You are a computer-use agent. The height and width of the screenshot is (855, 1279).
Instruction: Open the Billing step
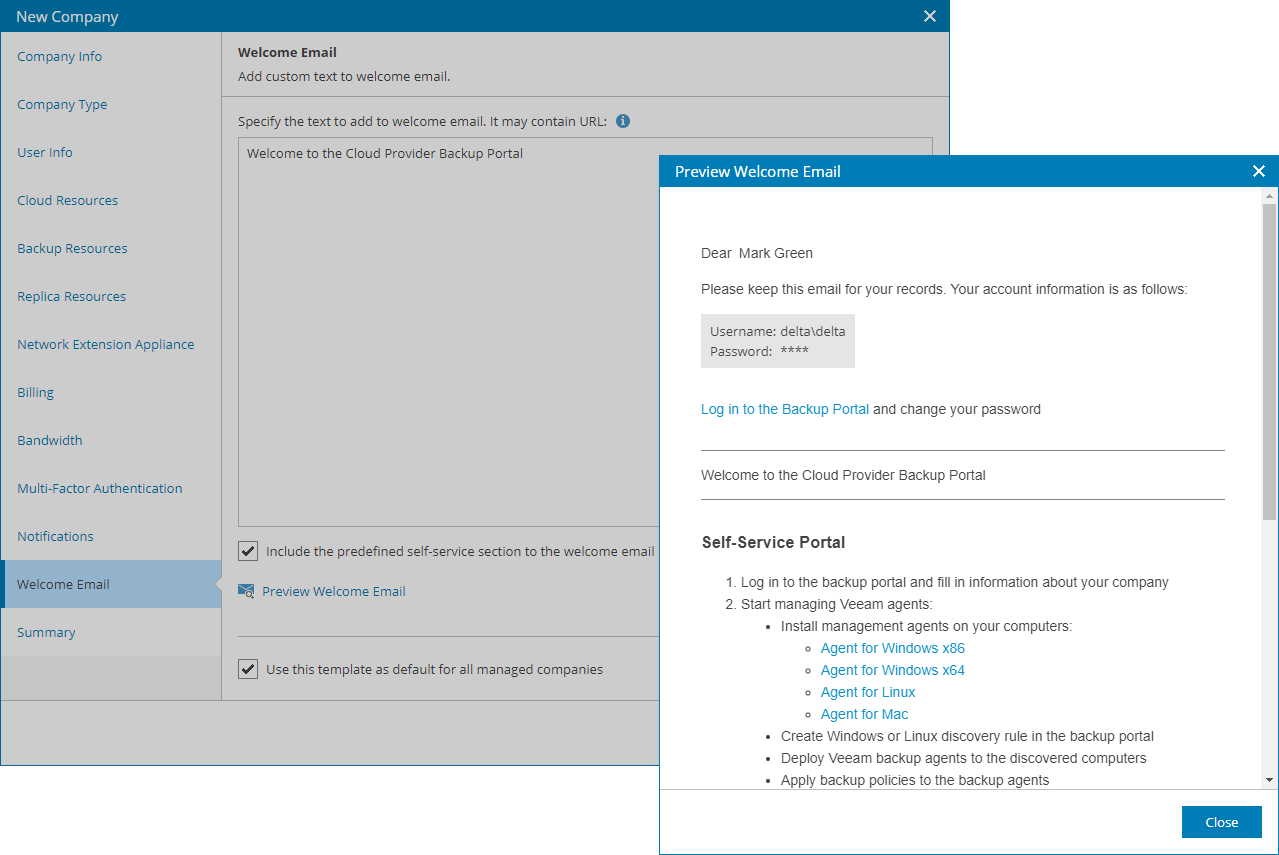coord(111,392)
